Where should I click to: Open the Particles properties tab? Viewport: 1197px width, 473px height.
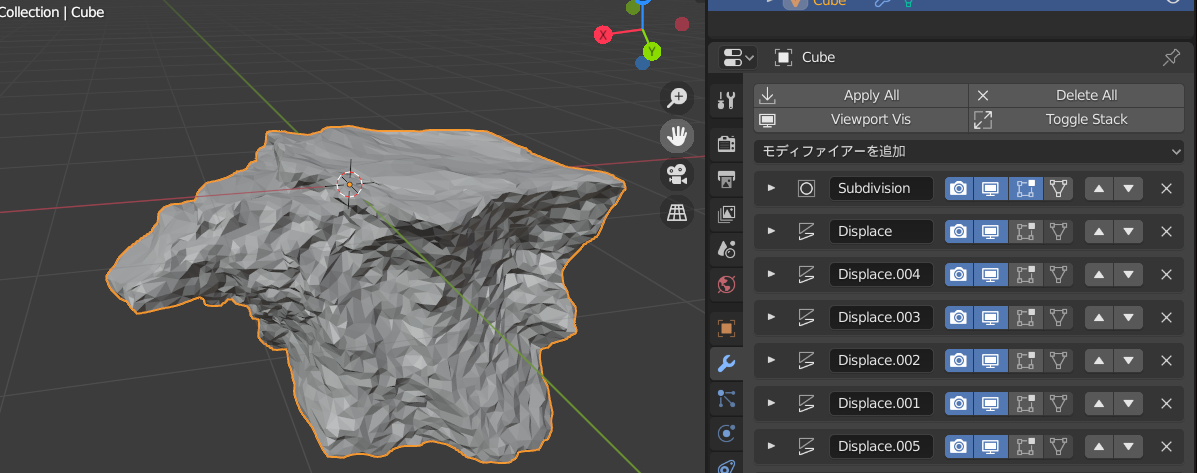click(x=726, y=398)
